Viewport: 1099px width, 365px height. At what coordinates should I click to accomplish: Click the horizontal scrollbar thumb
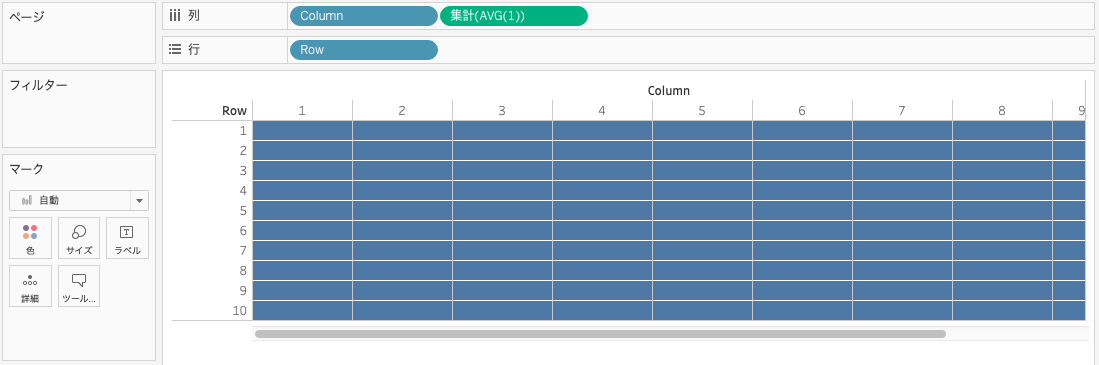click(x=600, y=334)
